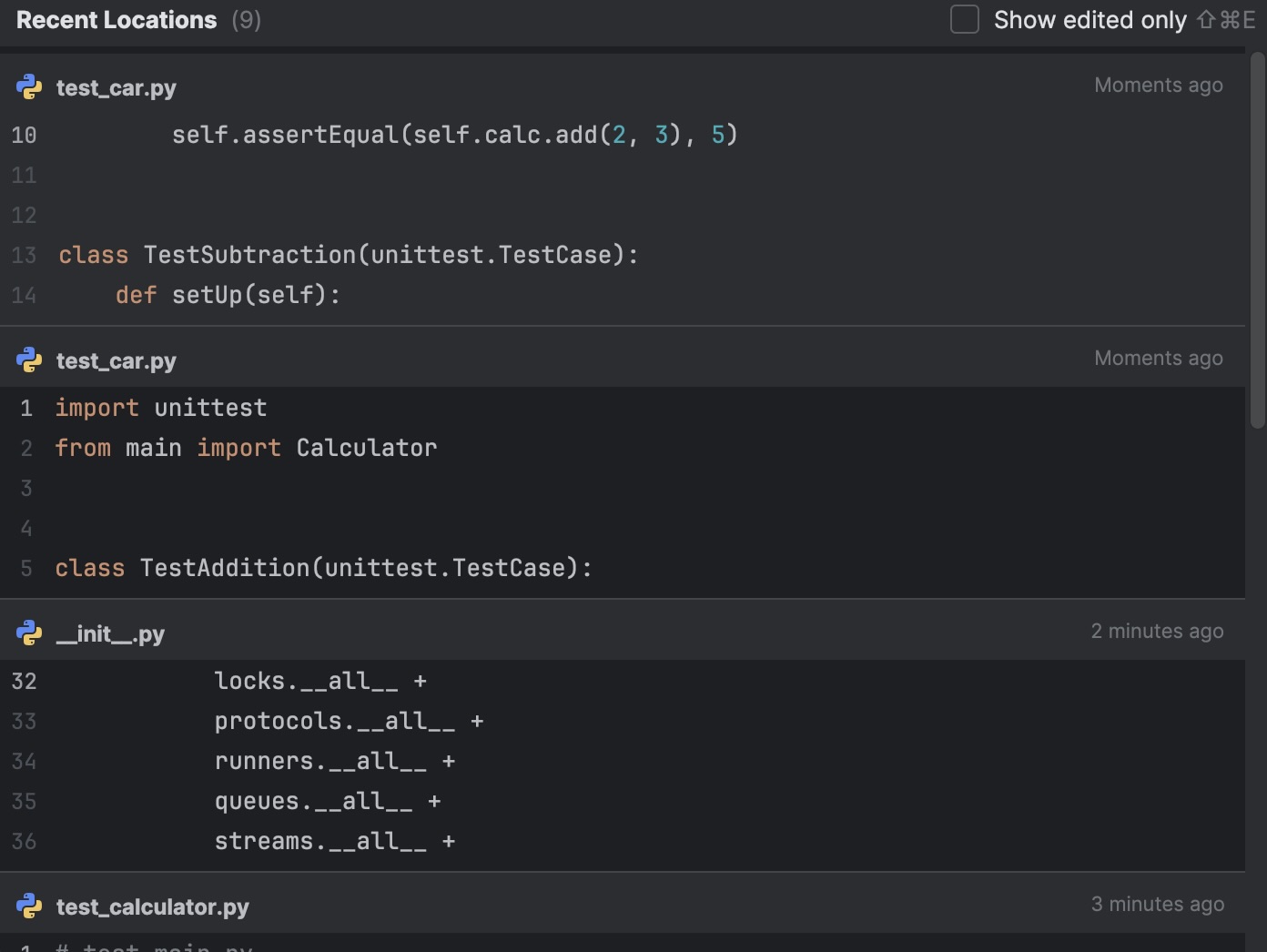Screen dimensions: 1267x952
Task: Enable the Show edited only checkbox
Action: (x=964, y=18)
